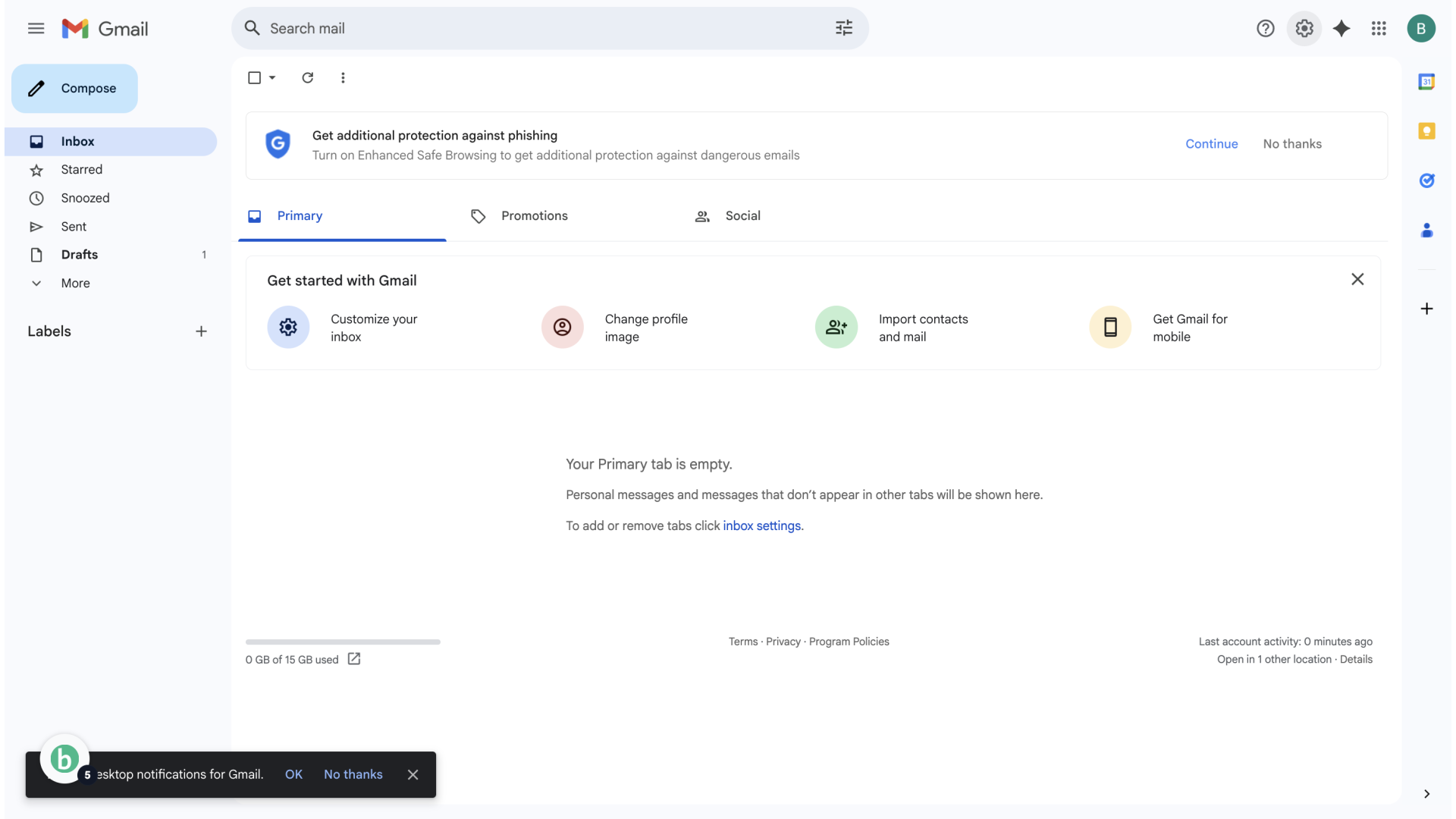The image size is (1456, 819).
Task: Click '0 GB of 15 GB used' text
Action: [292, 660]
